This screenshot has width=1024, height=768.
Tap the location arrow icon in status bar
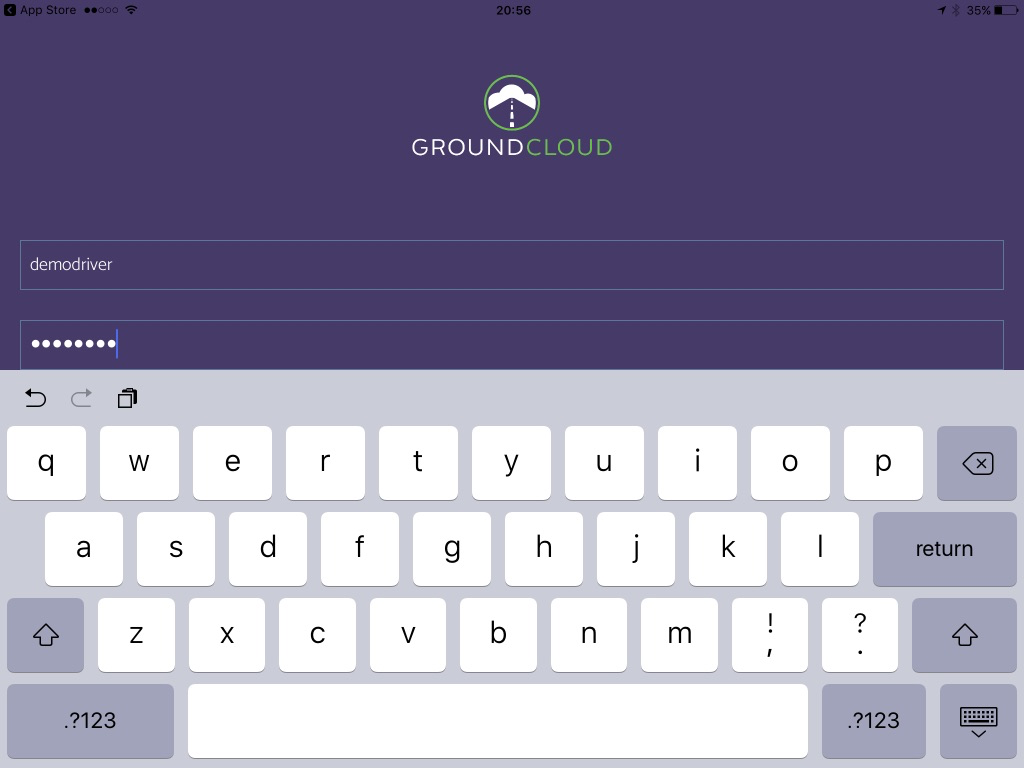pyautogui.click(x=942, y=10)
